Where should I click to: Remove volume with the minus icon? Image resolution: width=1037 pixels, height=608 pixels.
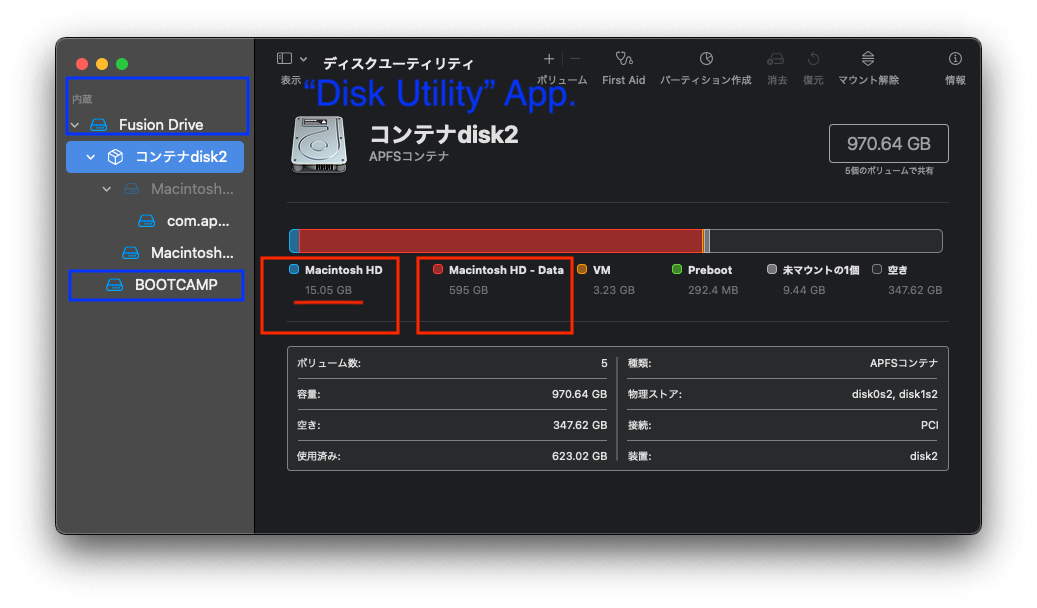tap(575, 59)
